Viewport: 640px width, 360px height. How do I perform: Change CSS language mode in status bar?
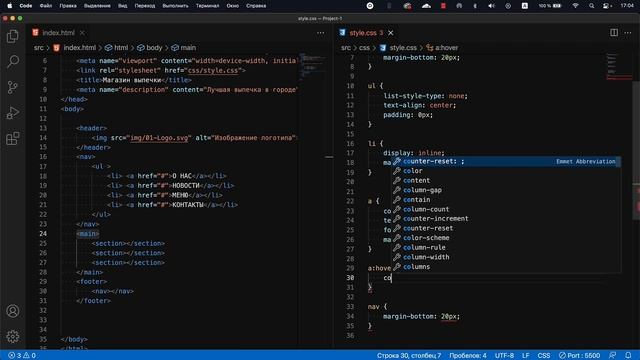pyautogui.click(x=544, y=356)
